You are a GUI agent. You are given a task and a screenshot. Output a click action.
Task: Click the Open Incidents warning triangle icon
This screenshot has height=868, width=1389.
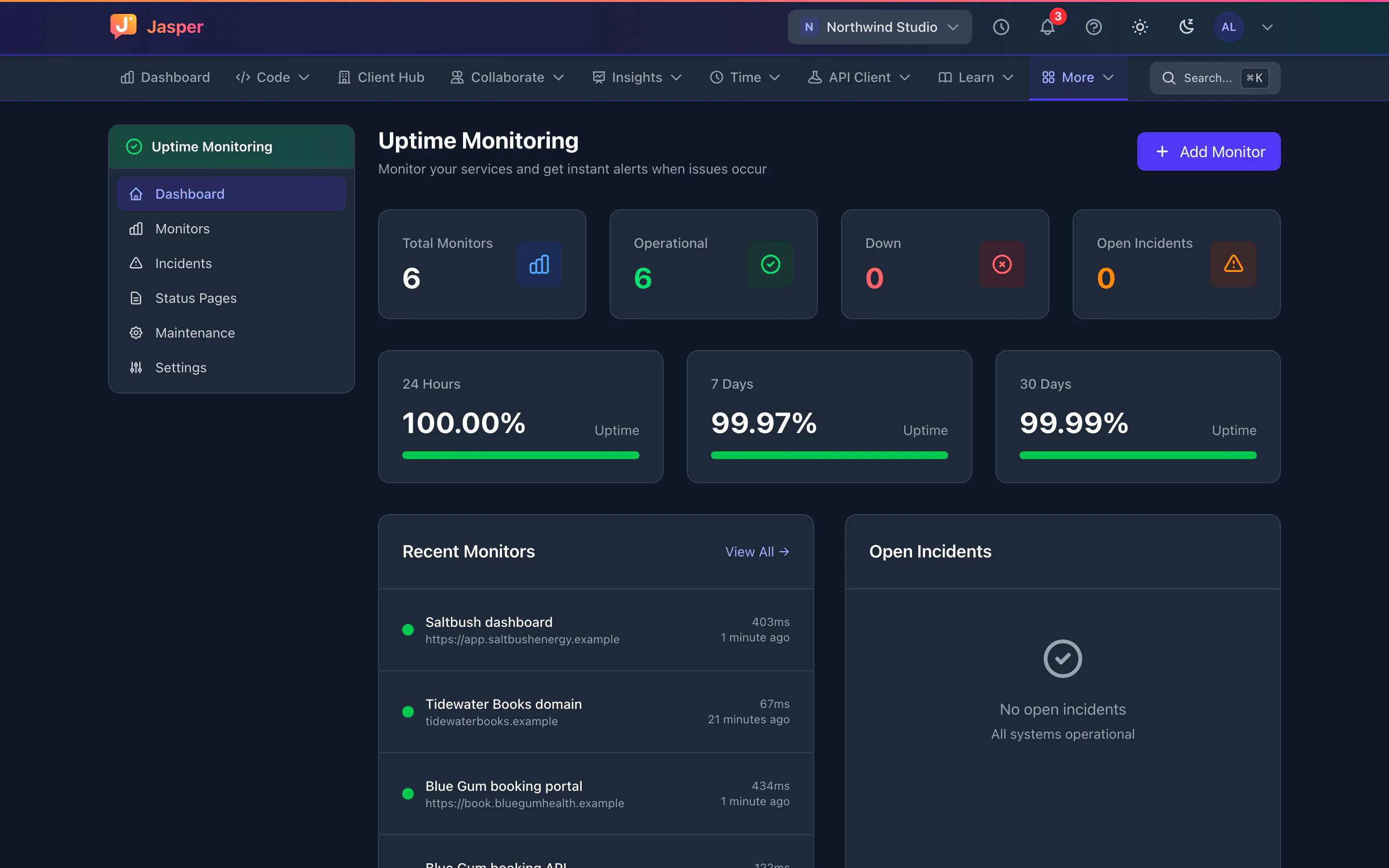[x=1233, y=265]
